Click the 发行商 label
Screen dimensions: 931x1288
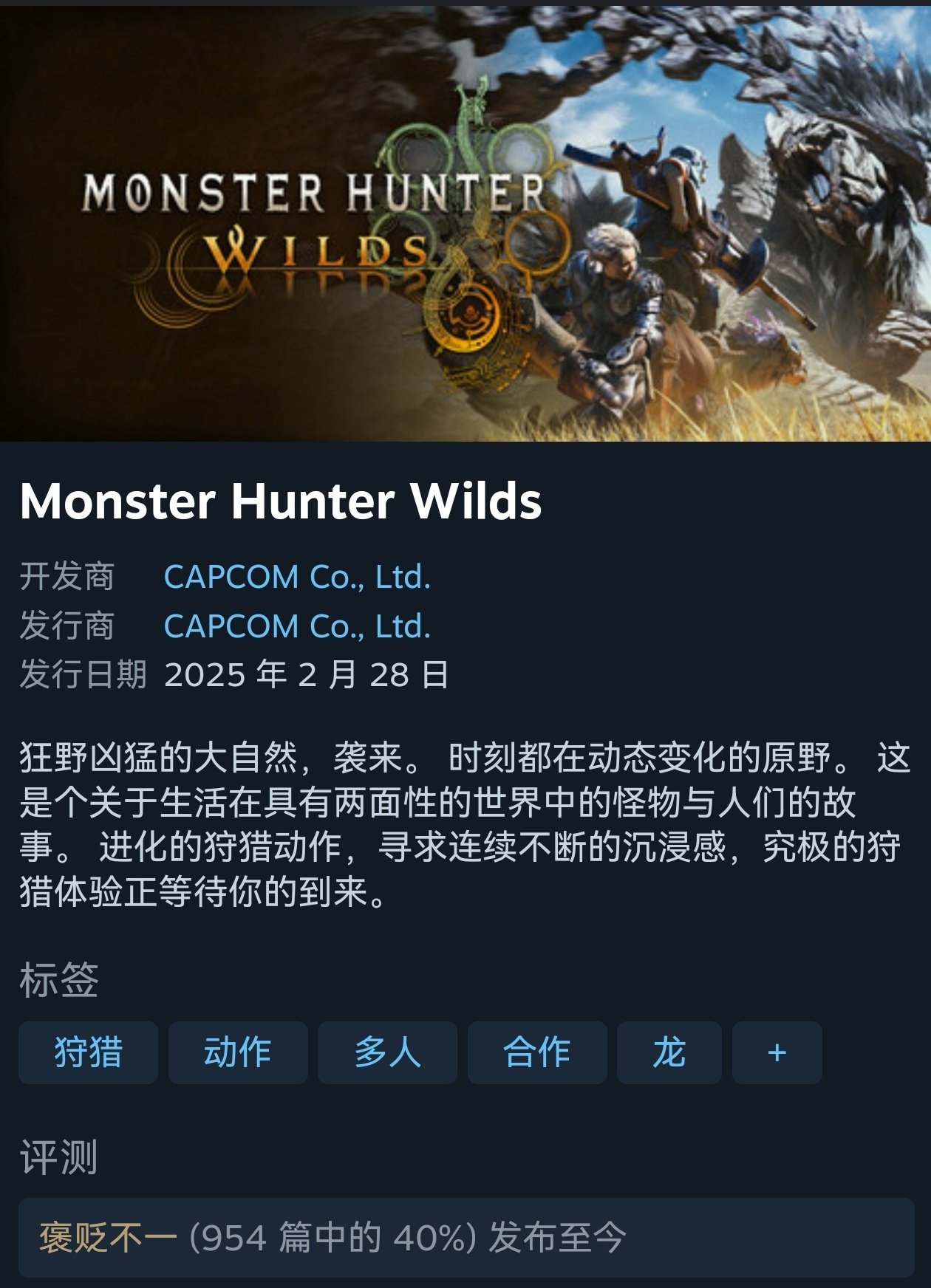[x=67, y=626]
